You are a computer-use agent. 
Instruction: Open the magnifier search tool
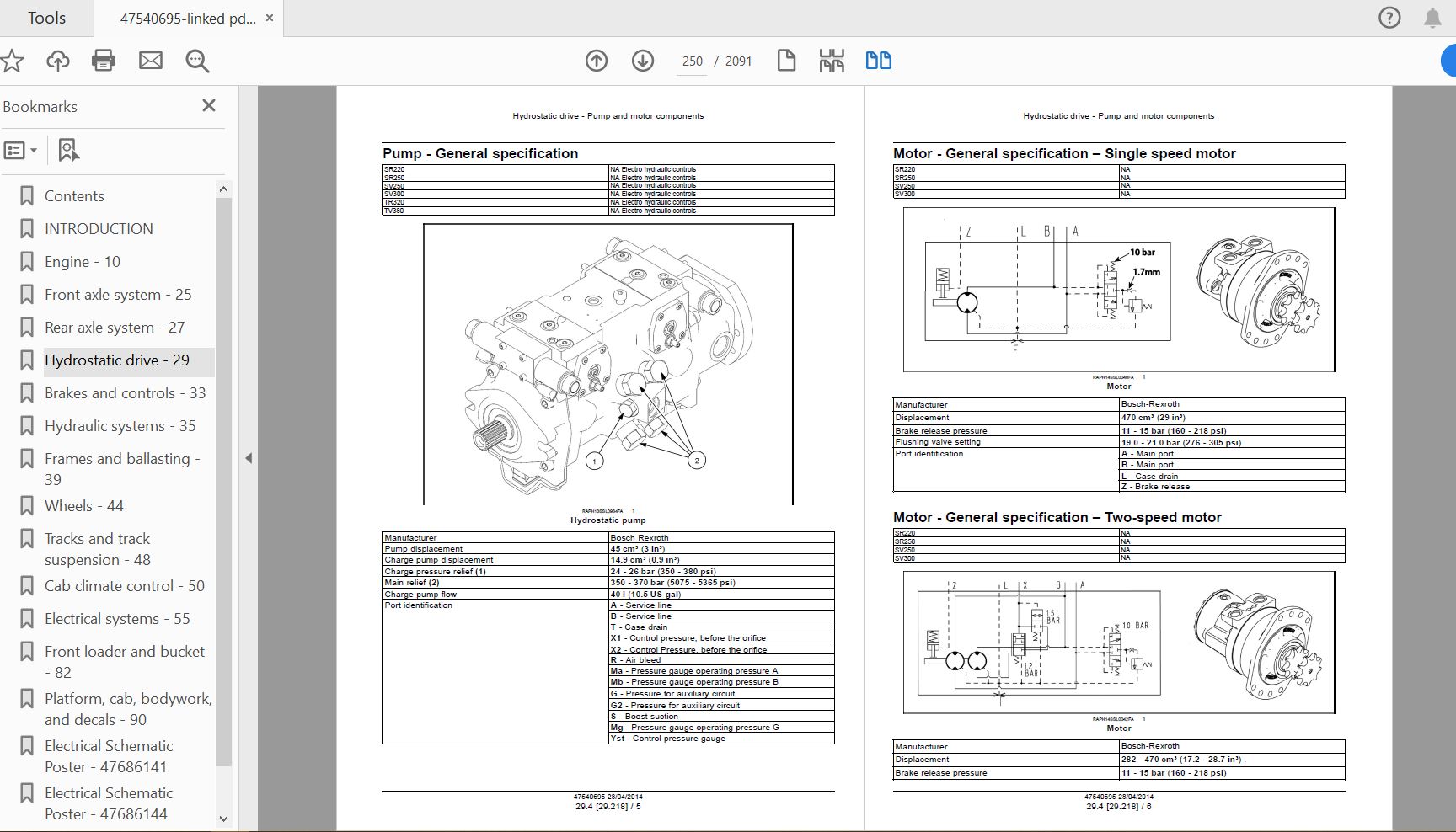click(x=197, y=61)
